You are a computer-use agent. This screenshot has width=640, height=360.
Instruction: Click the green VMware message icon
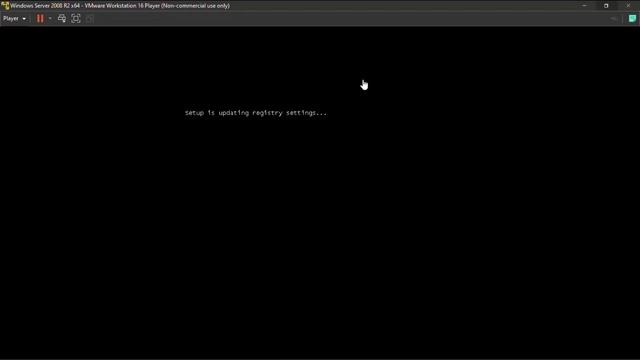(x=632, y=18)
